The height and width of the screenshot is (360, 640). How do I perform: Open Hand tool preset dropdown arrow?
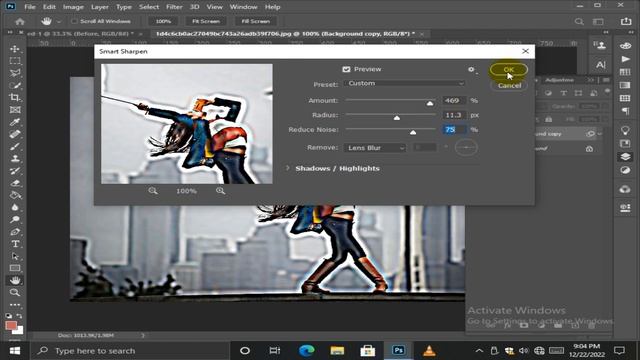59,22
